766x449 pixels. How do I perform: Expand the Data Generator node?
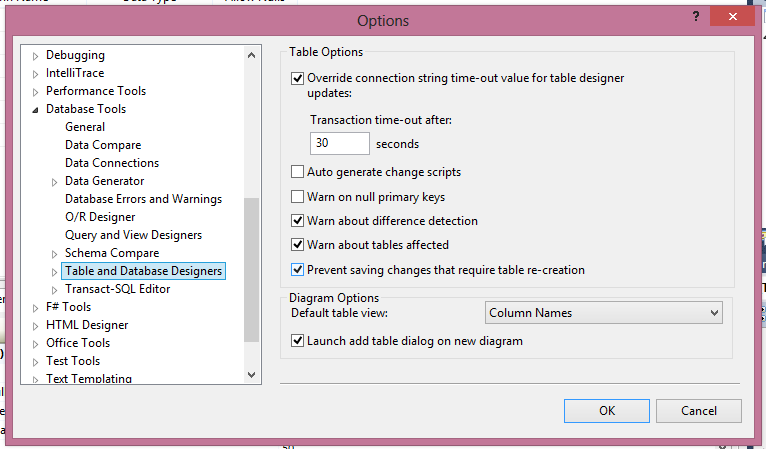click(55, 181)
